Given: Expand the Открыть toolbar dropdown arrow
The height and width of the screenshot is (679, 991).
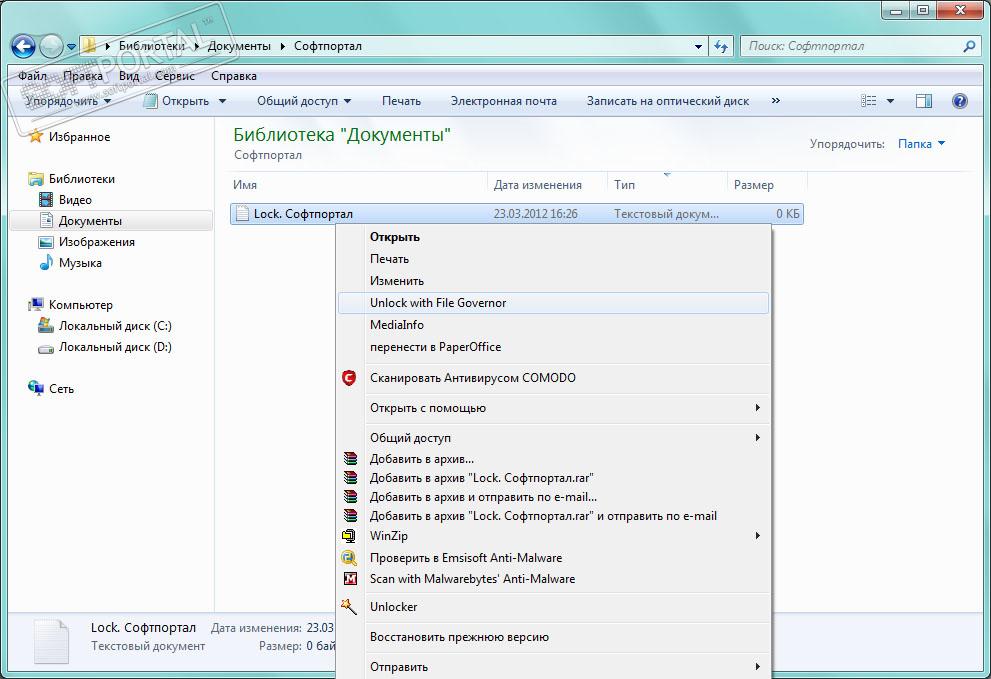Looking at the screenshot, I should click(x=222, y=101).
